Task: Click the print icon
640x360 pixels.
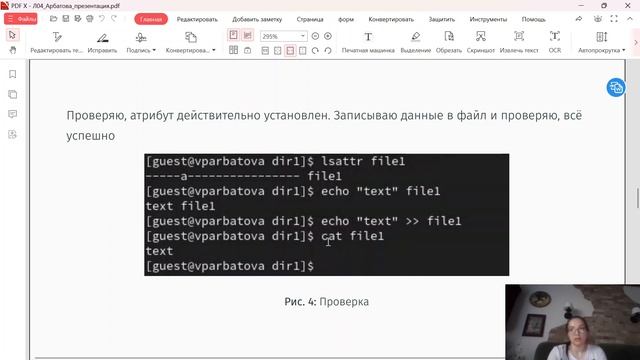Action: click(90, 19)
